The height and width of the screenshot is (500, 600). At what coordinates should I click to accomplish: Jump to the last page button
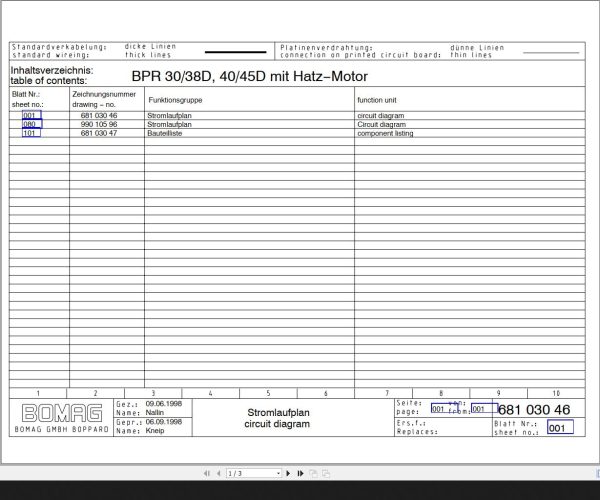300,473
